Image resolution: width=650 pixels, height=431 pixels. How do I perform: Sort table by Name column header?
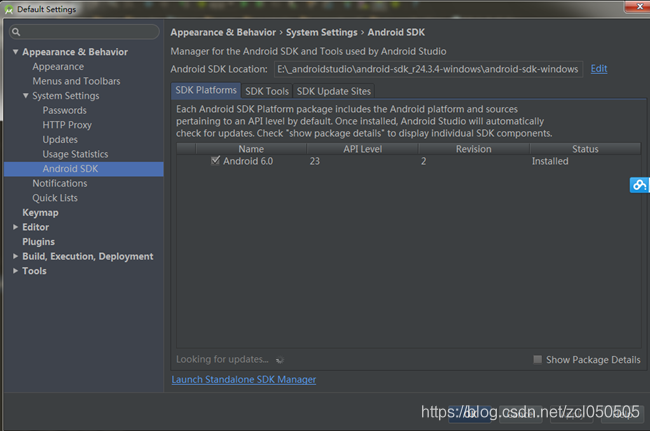pos(251,149)
